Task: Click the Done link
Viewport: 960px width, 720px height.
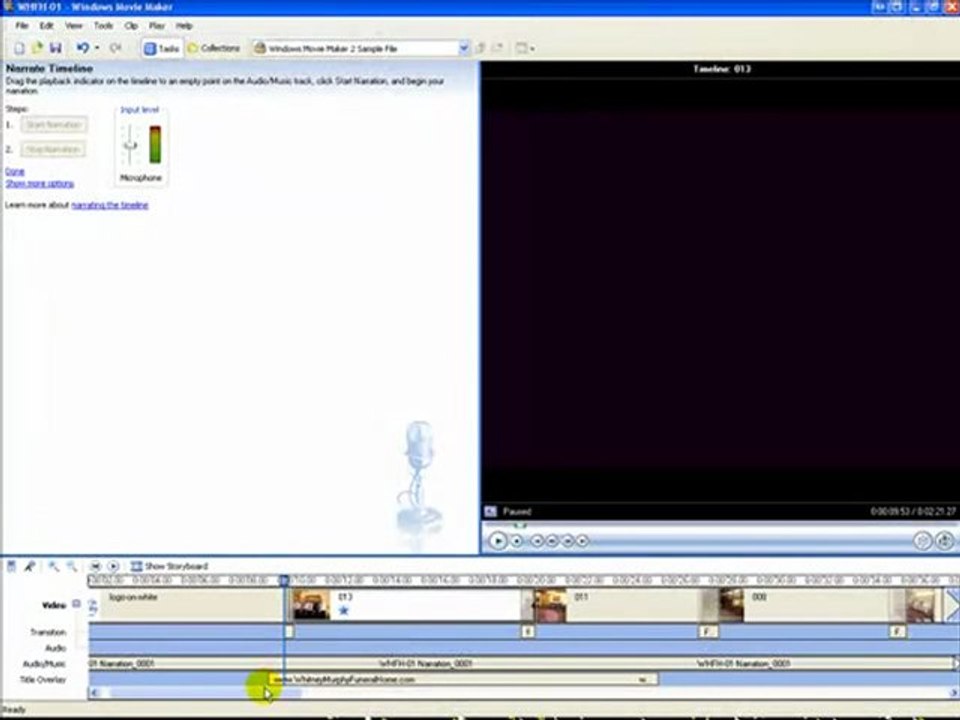Action: [x=15, y=171]
